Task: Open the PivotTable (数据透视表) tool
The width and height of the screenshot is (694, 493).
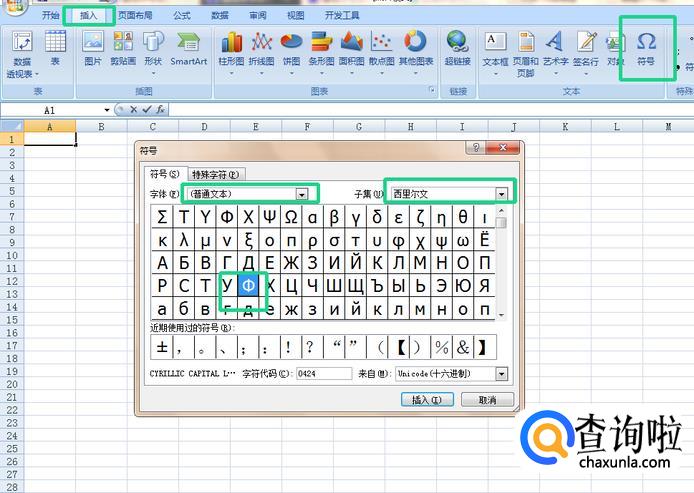Action: (x=22, y=54)
